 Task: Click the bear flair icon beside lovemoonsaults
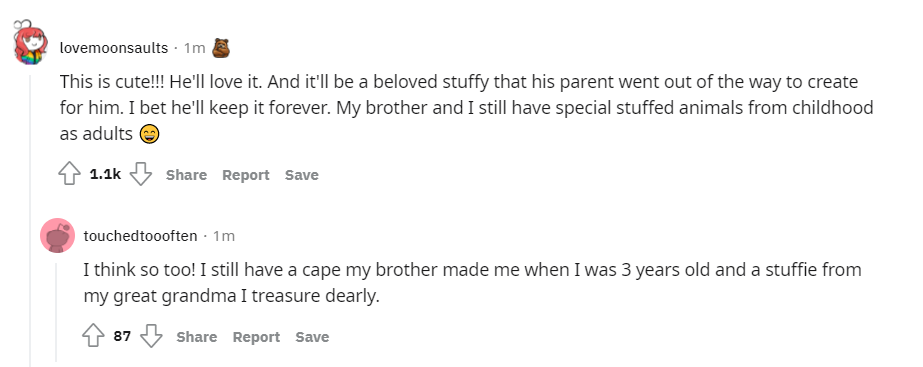(221, 48)
